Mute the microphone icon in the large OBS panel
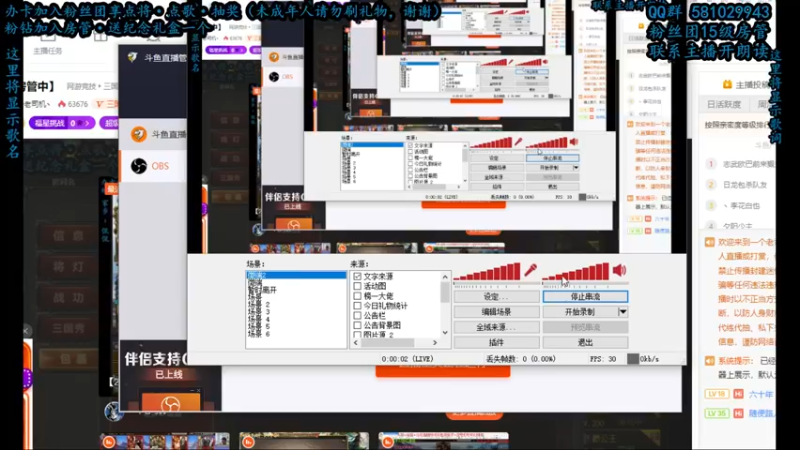This screenshot has width=800, height=450. pyautogui.click(x=530, y=270)
